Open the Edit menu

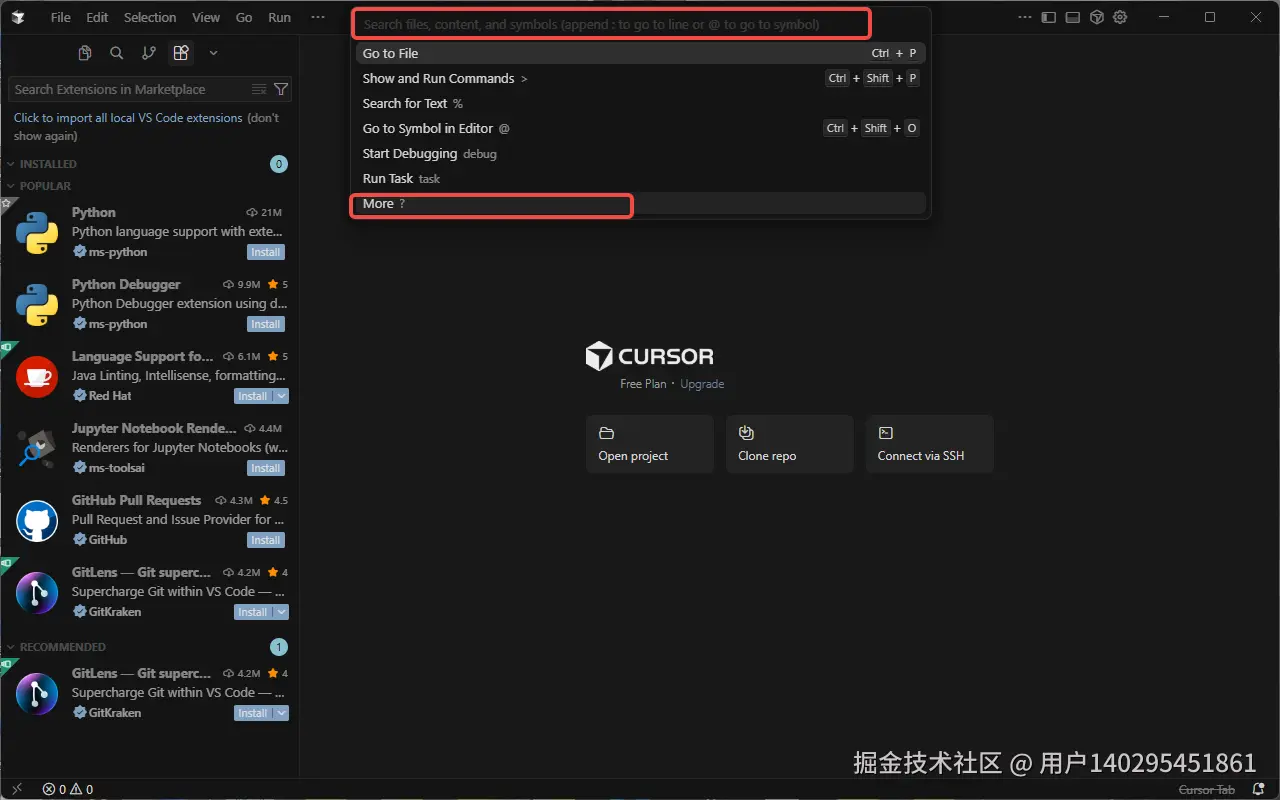tap(97, 17)
